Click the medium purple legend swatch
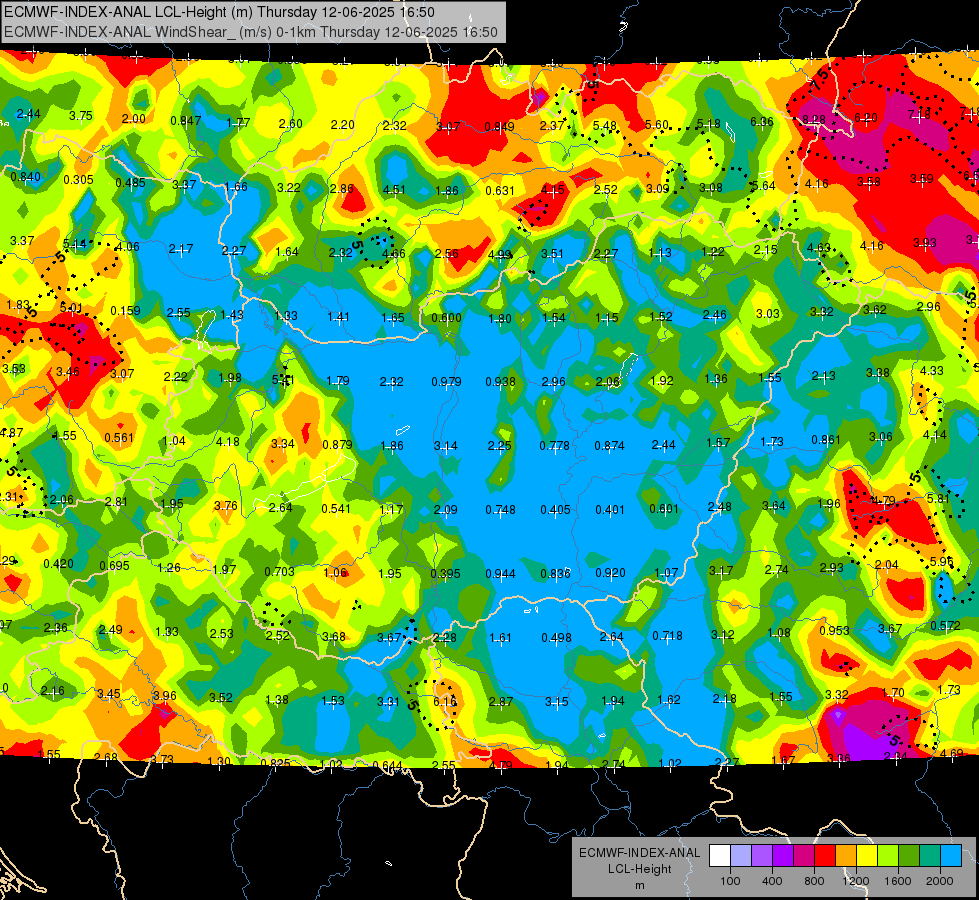This screenshot has height=900, width=979. click(762, 855)
